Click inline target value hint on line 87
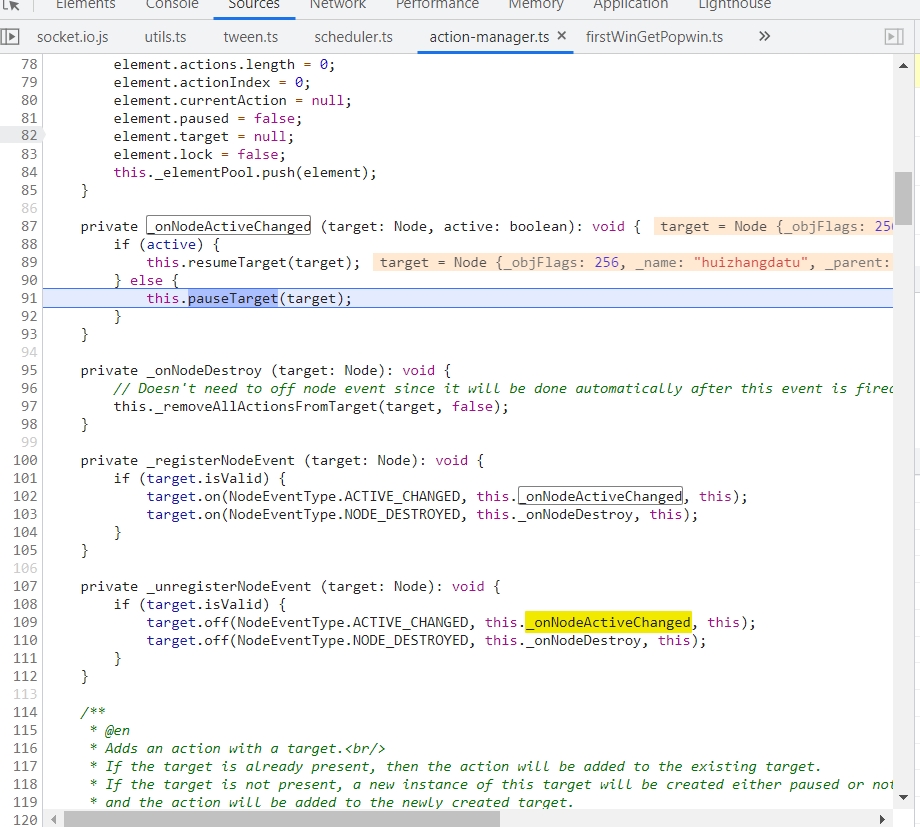The image size is (920, 827). pos(773,227)
